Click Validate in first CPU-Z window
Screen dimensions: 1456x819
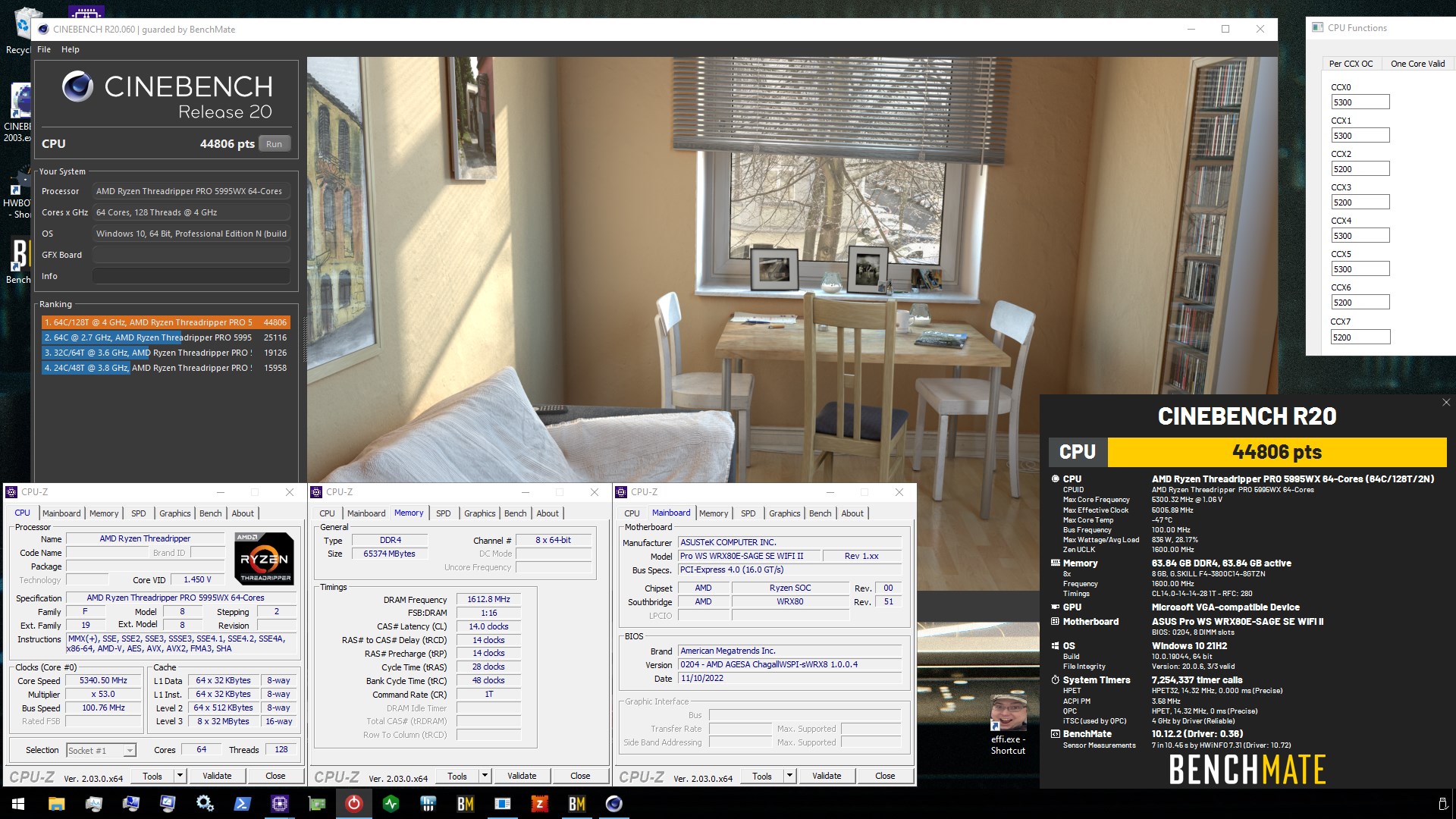(x=217, y=776)
